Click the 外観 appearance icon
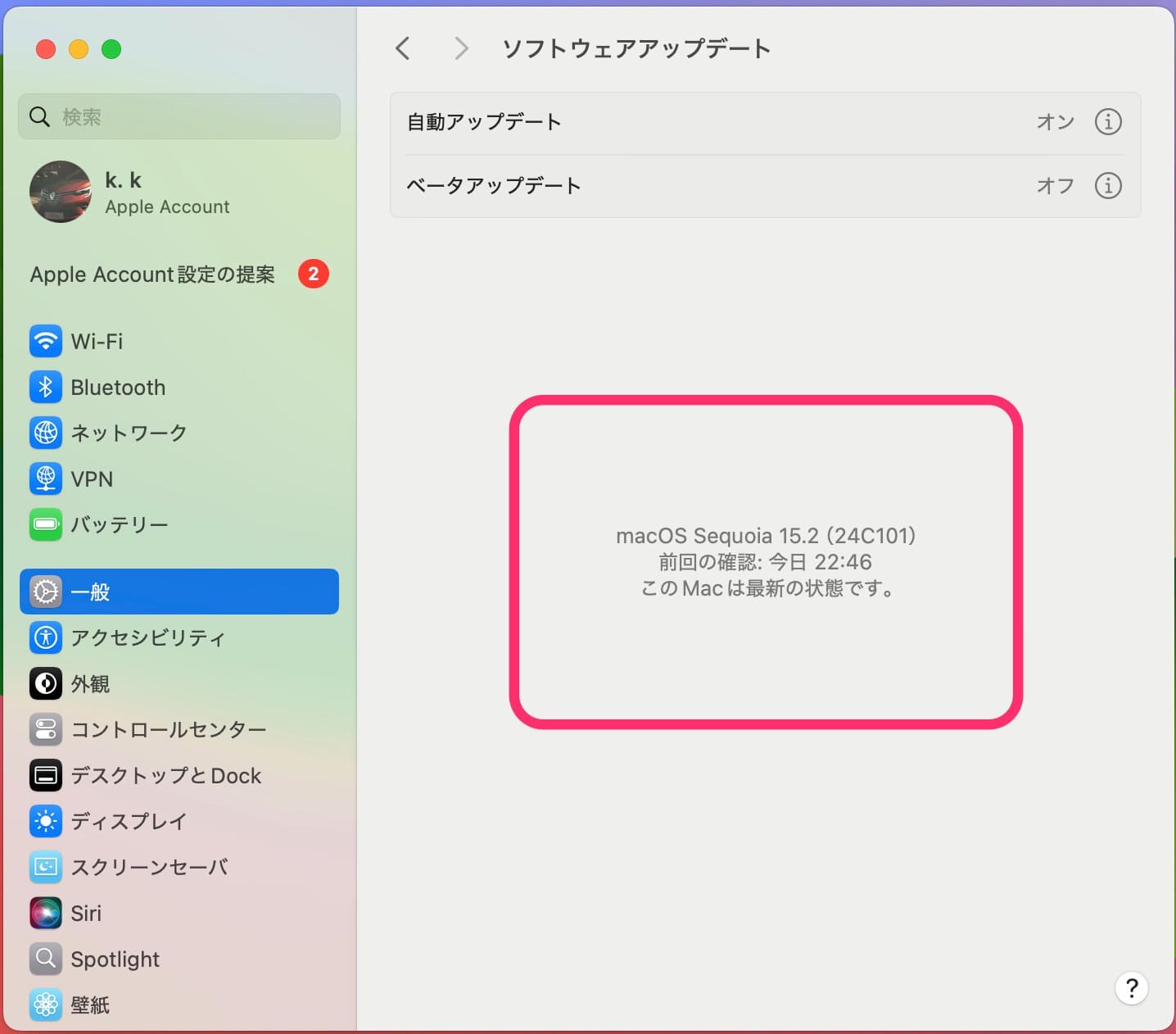This screenshot has width=1176, height=1034. [46, 683]
